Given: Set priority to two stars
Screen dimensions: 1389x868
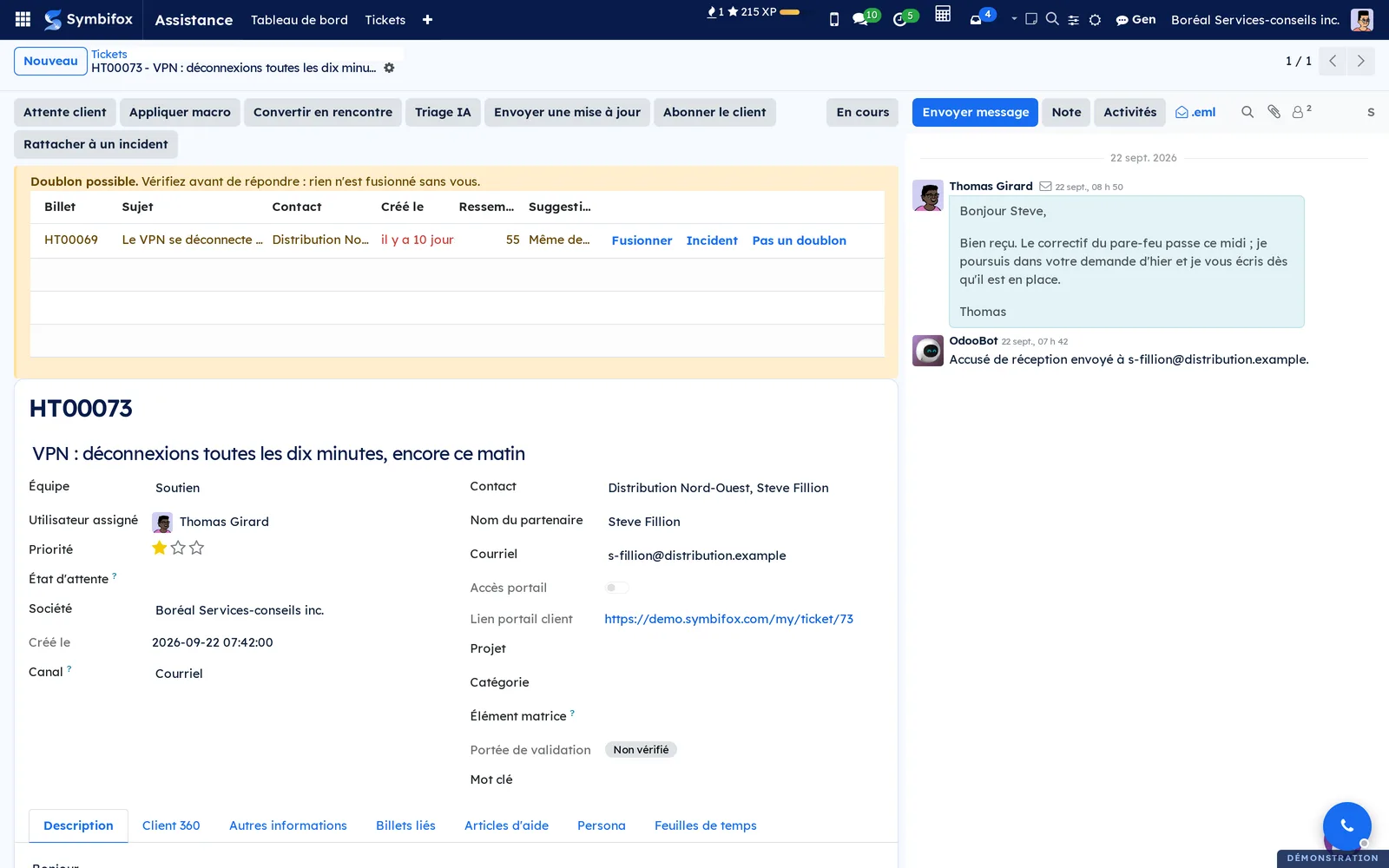Looking at the screenshot, I should coord(178,548).
